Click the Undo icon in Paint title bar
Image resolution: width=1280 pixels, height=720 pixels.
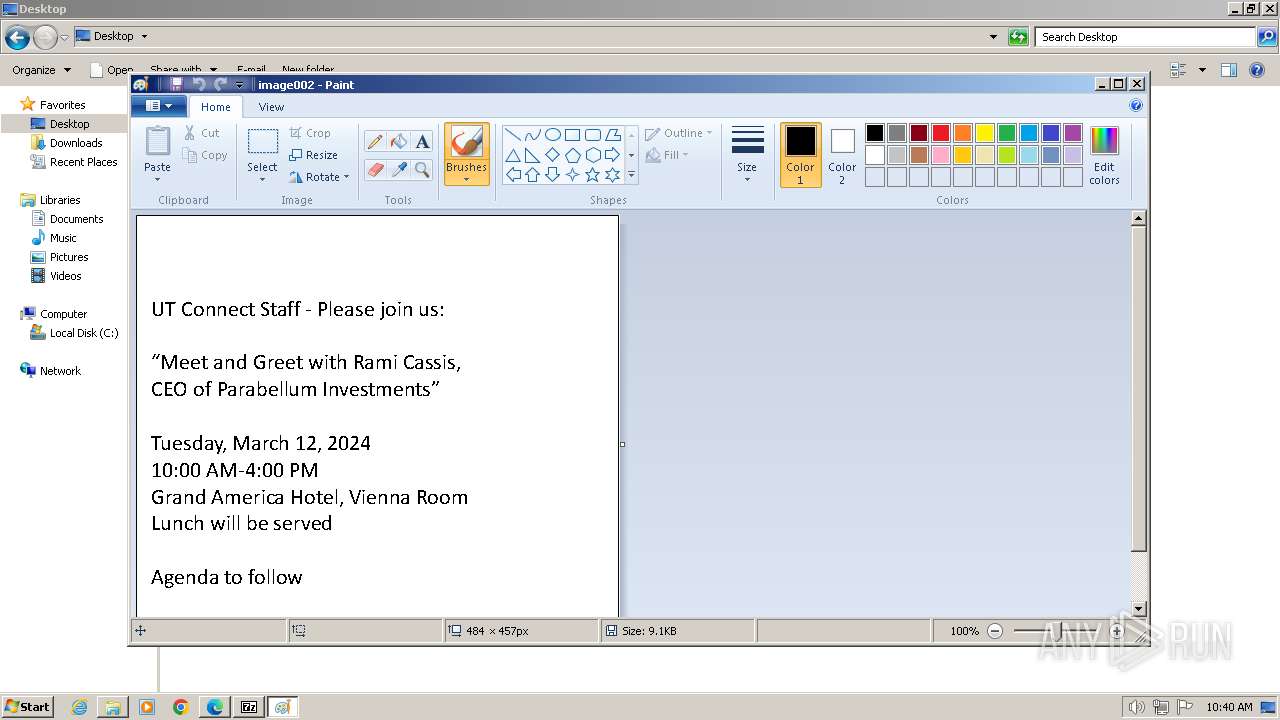pos(198,85)
